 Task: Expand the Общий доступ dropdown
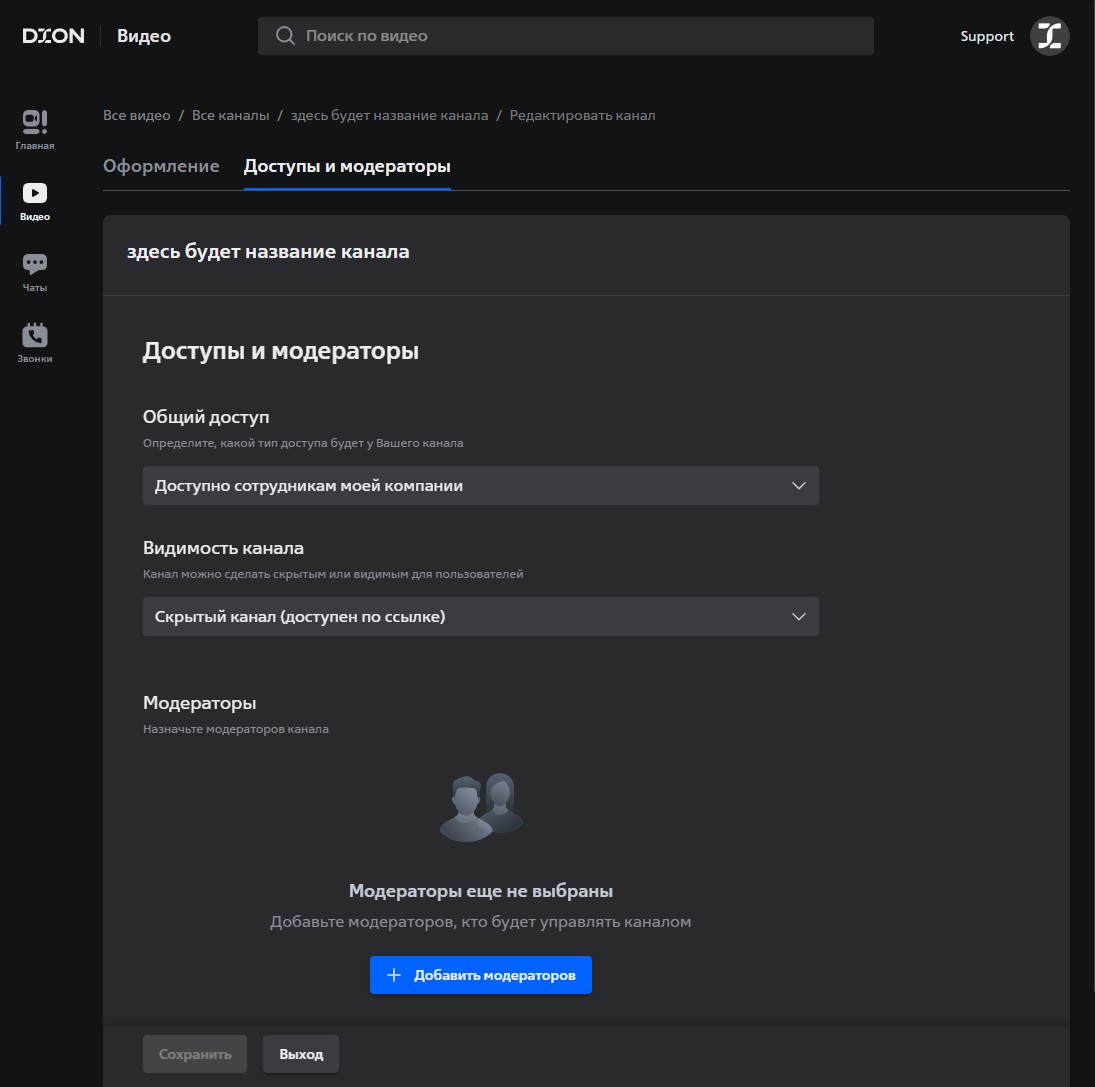(480, 485)
